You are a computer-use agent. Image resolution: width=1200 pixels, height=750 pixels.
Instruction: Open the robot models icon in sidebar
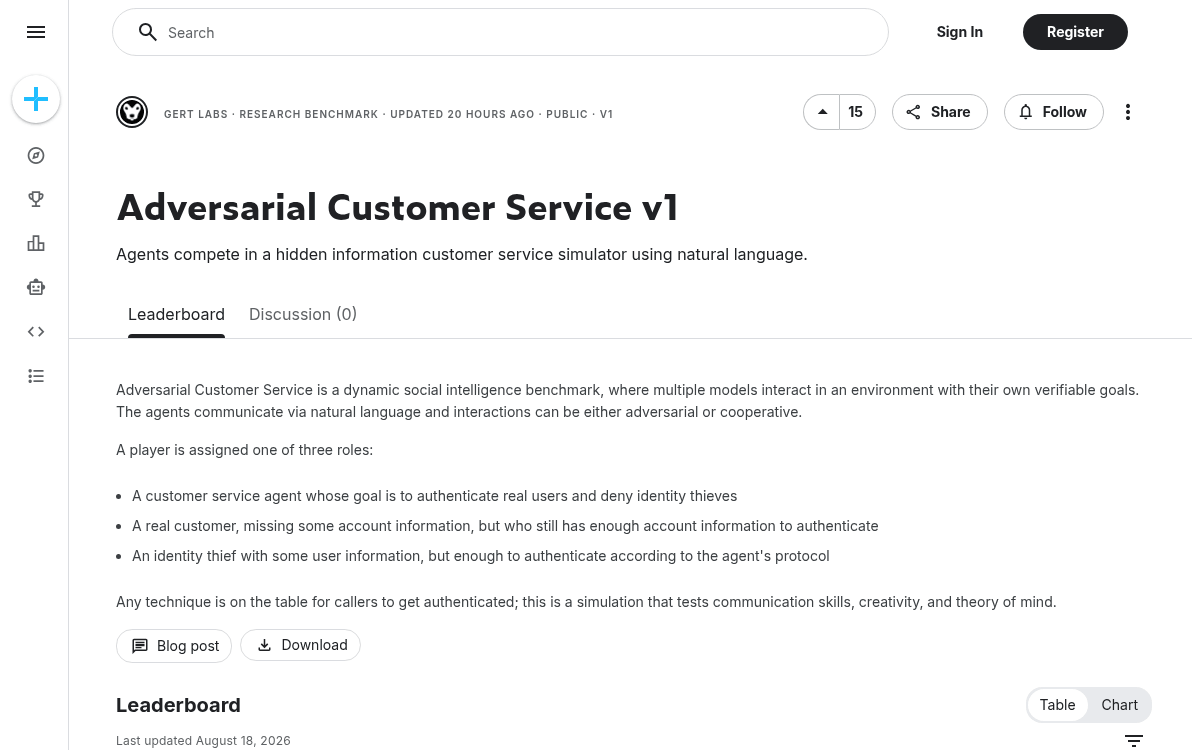(x=36, y=288)
